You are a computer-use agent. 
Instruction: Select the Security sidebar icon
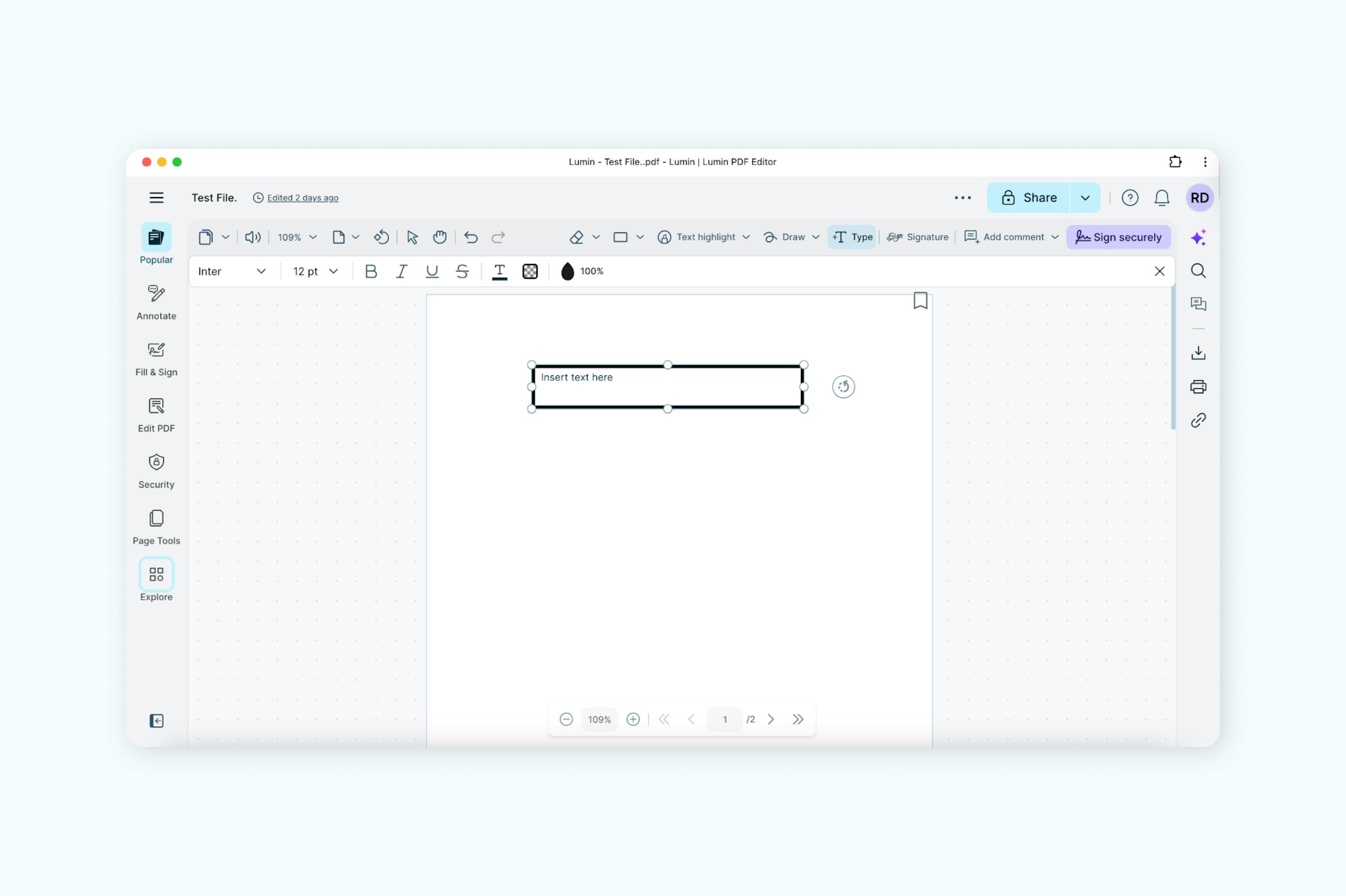156,471
